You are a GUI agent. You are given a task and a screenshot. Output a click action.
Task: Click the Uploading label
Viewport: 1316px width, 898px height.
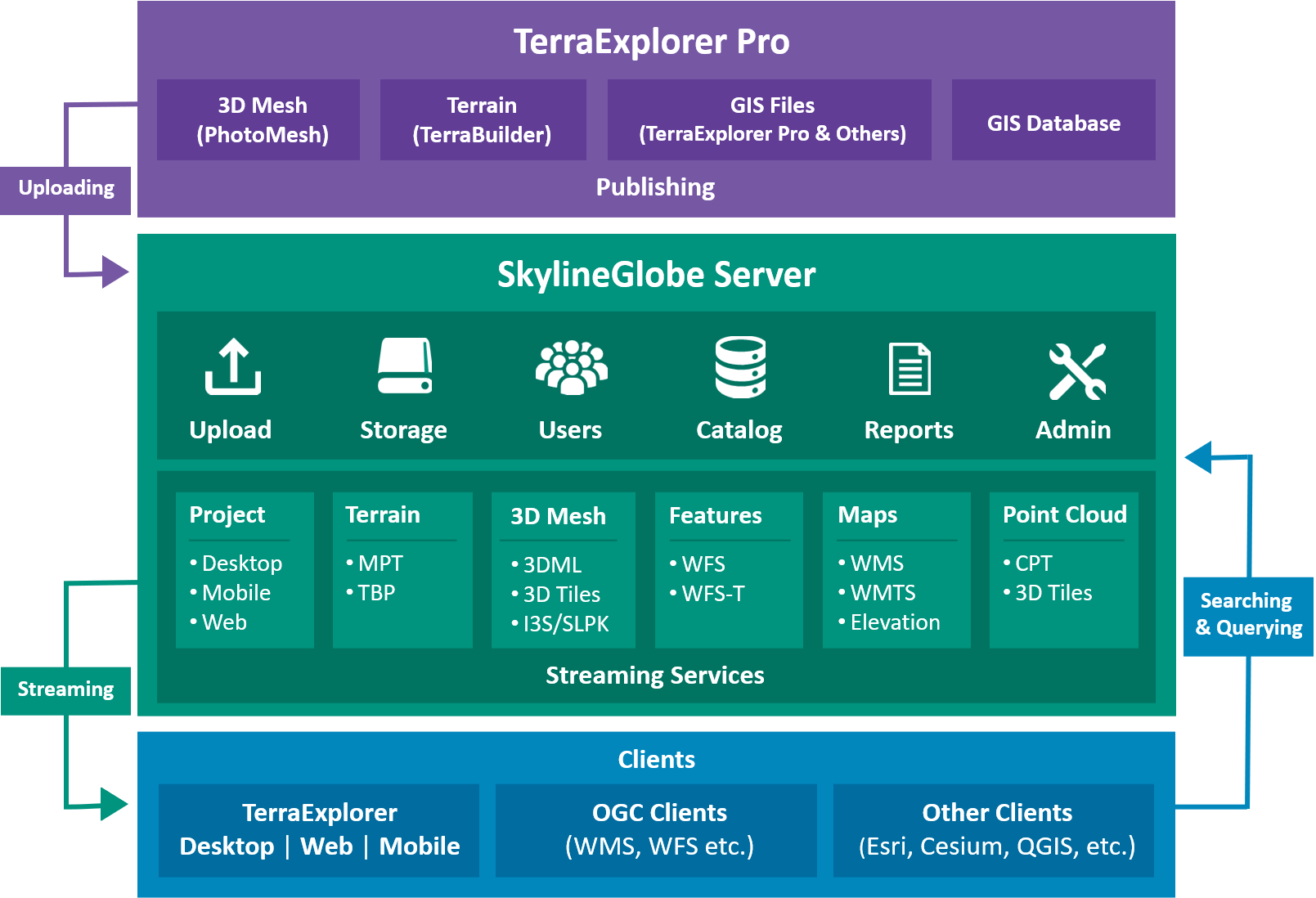click(x=65, y=191)
